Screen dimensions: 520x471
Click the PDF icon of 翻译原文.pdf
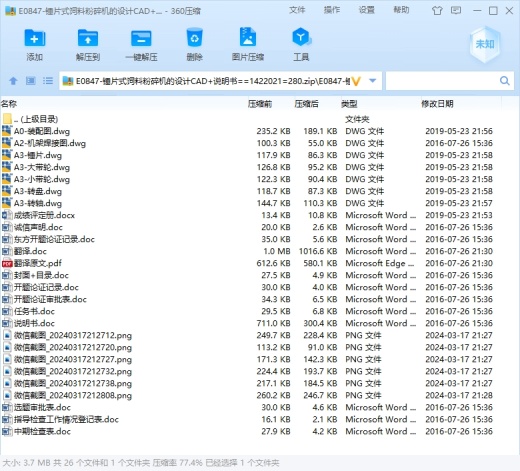(x=7, y=263)
